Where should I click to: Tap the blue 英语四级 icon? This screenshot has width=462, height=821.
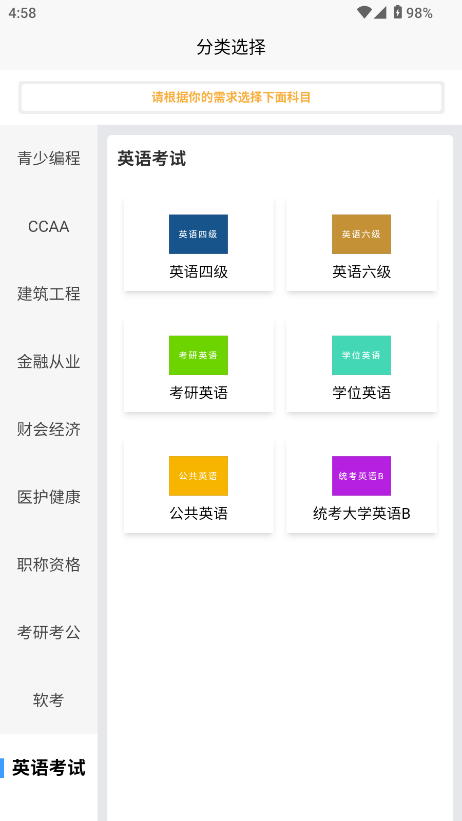point(198,234)
